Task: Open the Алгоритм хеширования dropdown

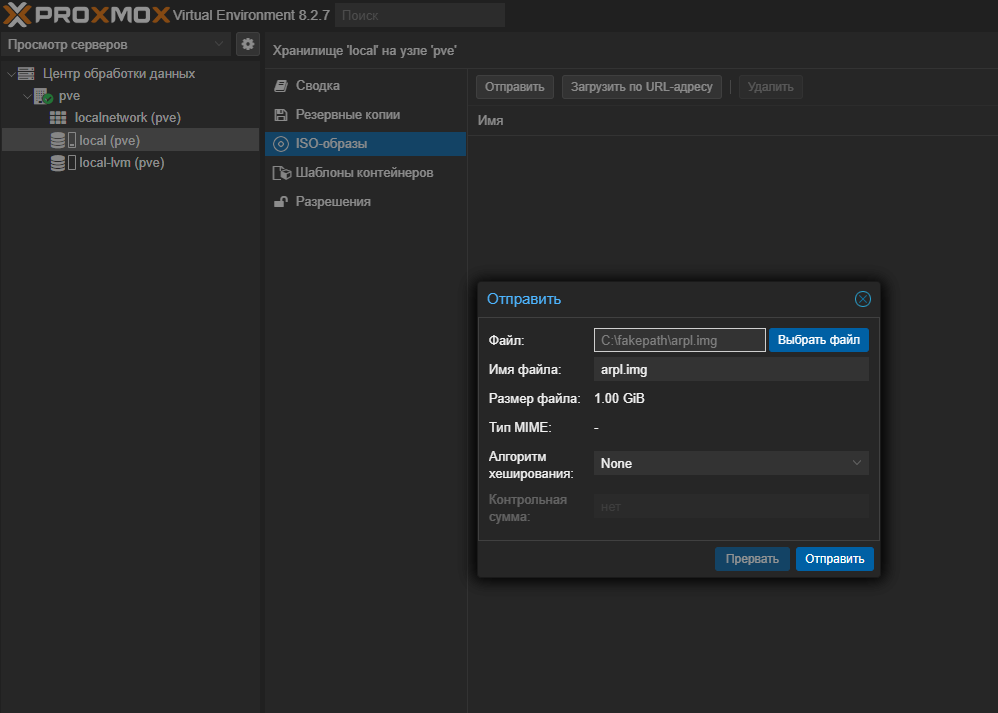Action: (x=731, y=463)
